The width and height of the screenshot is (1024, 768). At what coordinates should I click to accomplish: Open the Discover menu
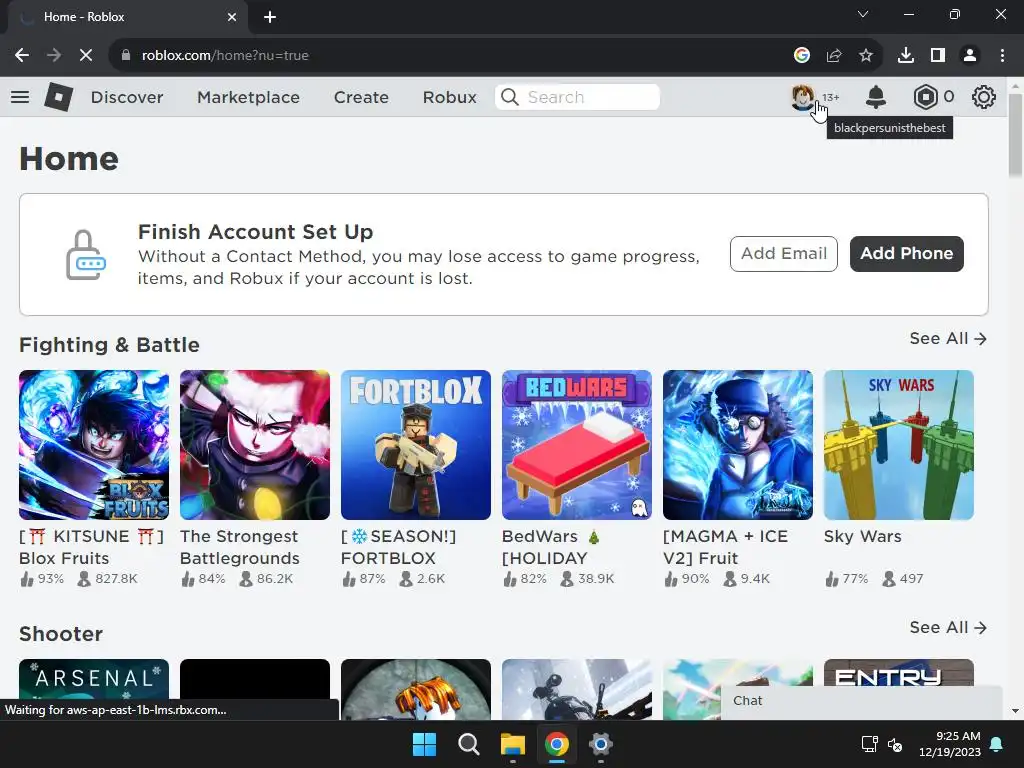pyautogui.click(x=127, y=97)
